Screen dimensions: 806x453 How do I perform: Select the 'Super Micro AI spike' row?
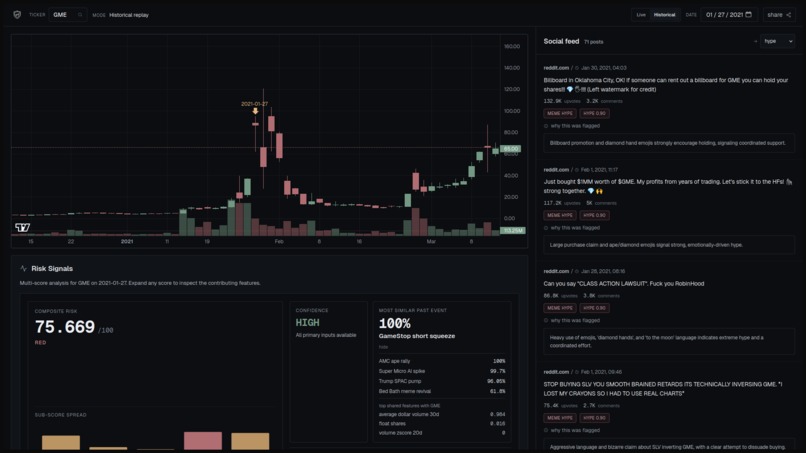point(442,371)
